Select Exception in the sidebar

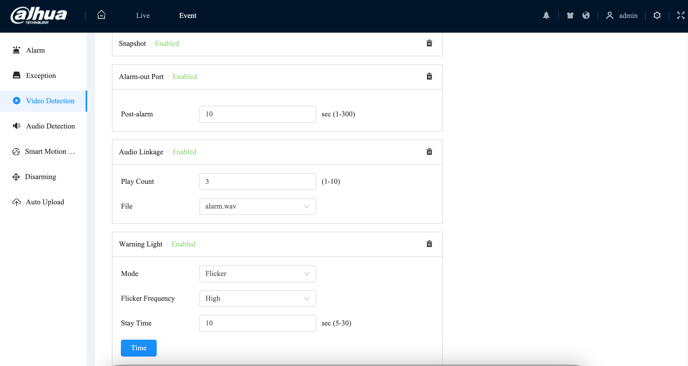43,75
